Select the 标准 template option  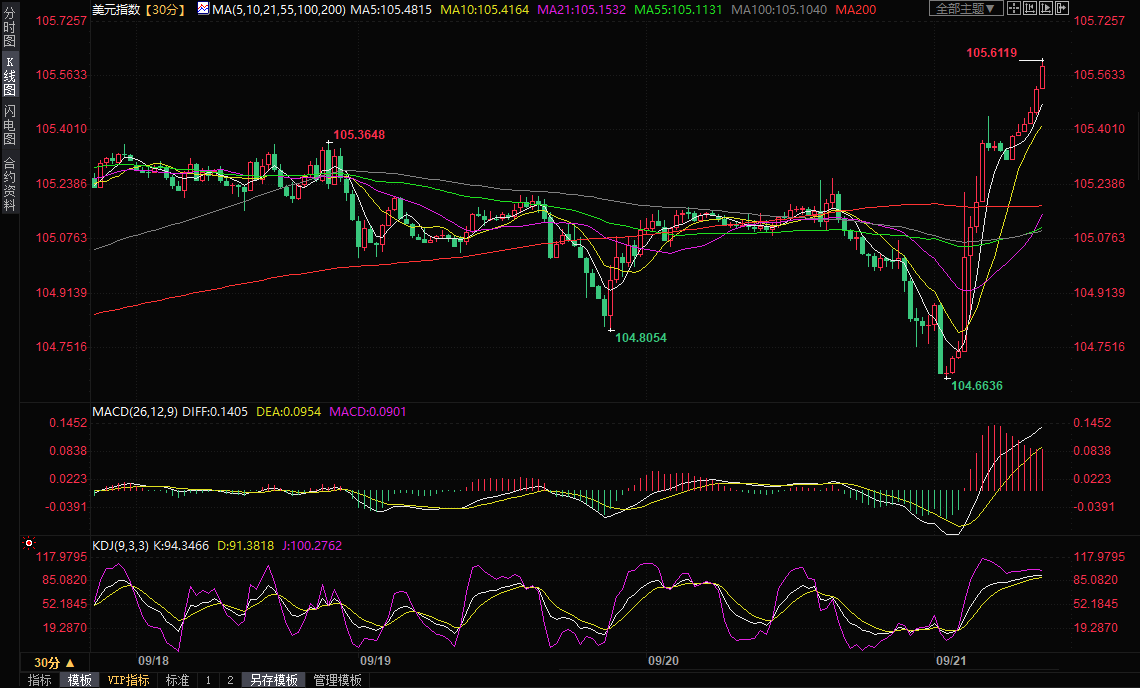point(177,680)
